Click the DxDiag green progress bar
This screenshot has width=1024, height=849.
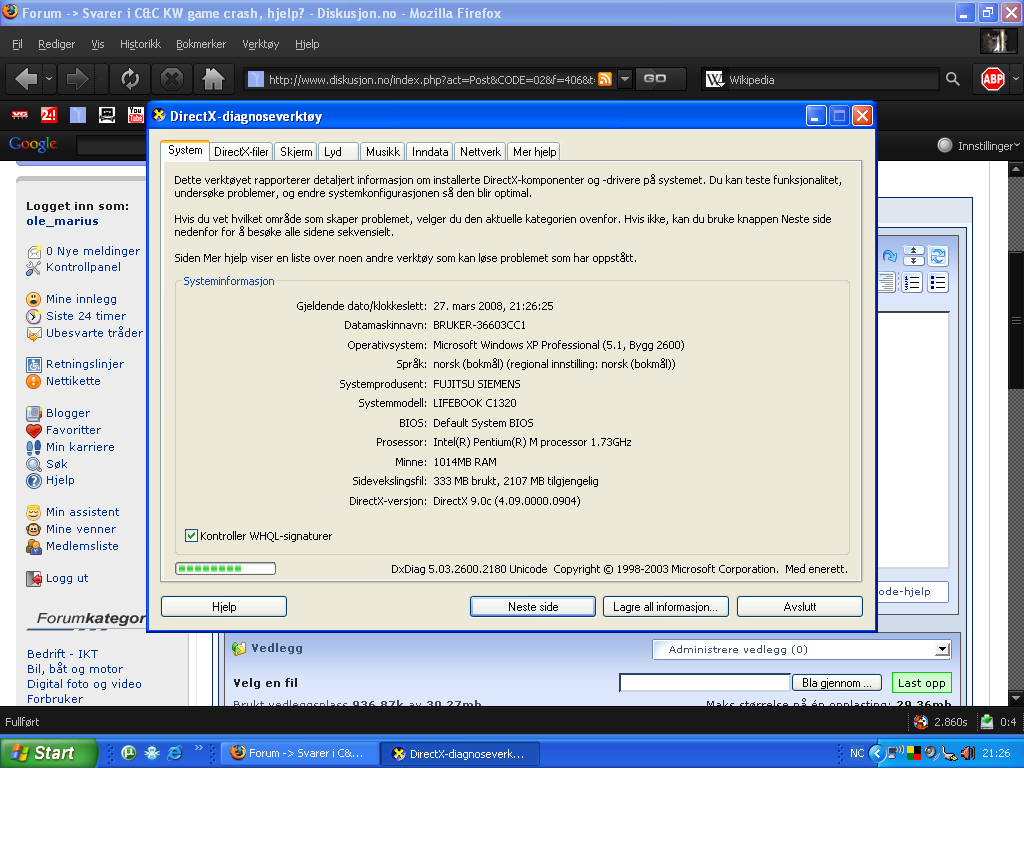[225, 568]
